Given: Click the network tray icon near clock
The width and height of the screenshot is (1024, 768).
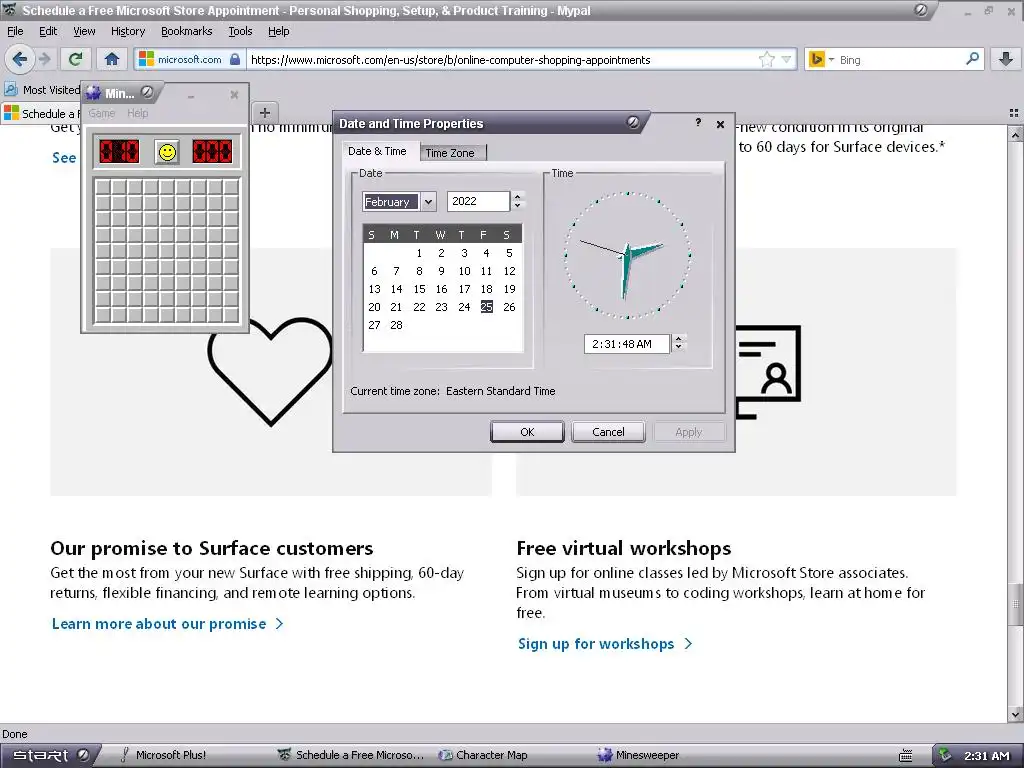Looking at the screenshot, I should coord(944,755).
